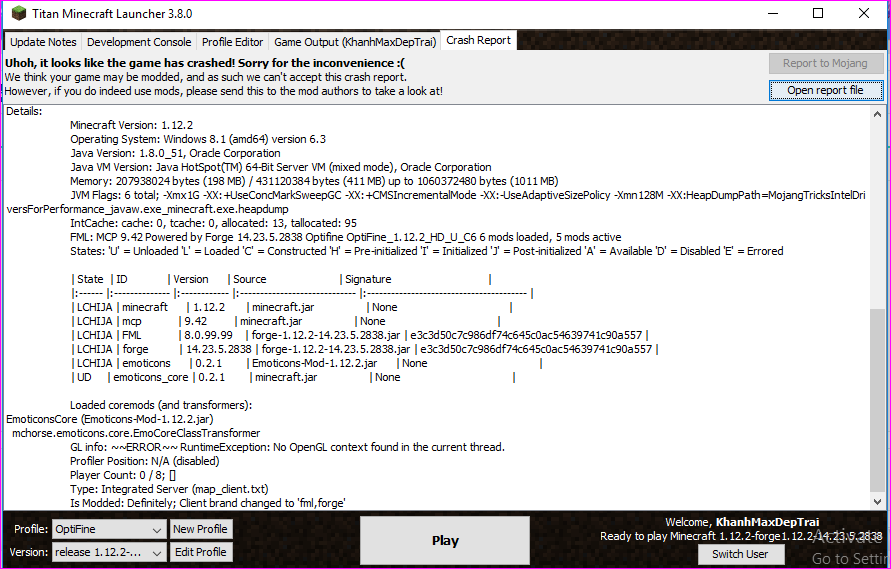The image size is (891, 569).
Task: Open the Development Console tab
Action: click(139, 42)
